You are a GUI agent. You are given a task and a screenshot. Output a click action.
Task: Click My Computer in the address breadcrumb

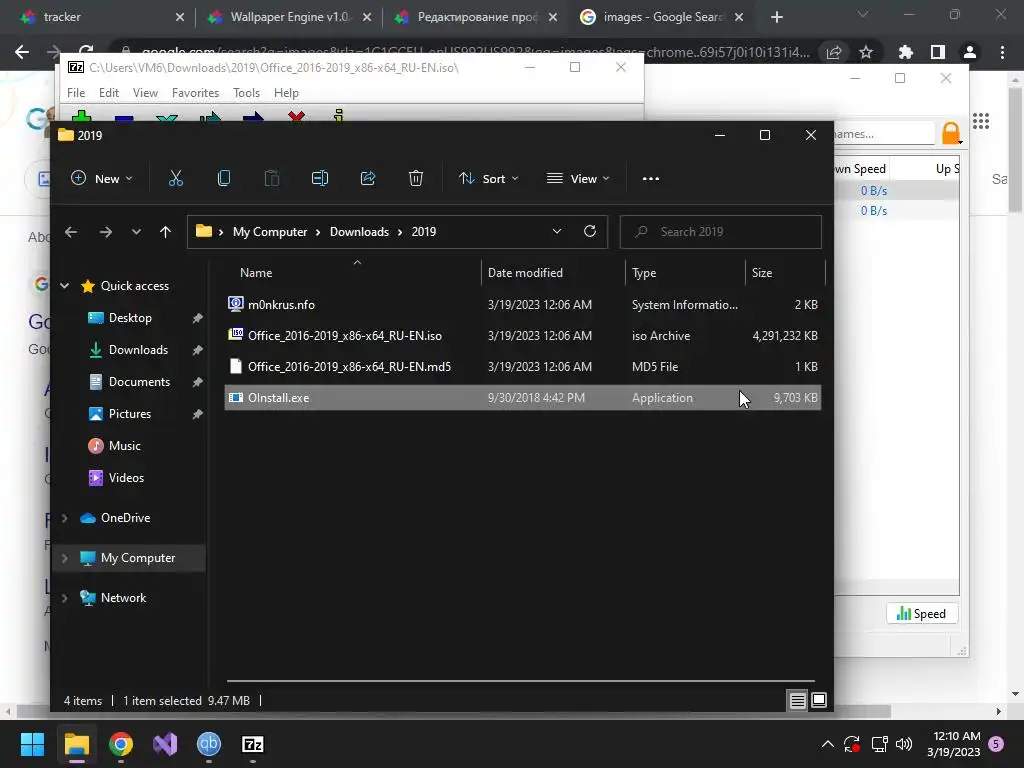click(x=270, y=232)
